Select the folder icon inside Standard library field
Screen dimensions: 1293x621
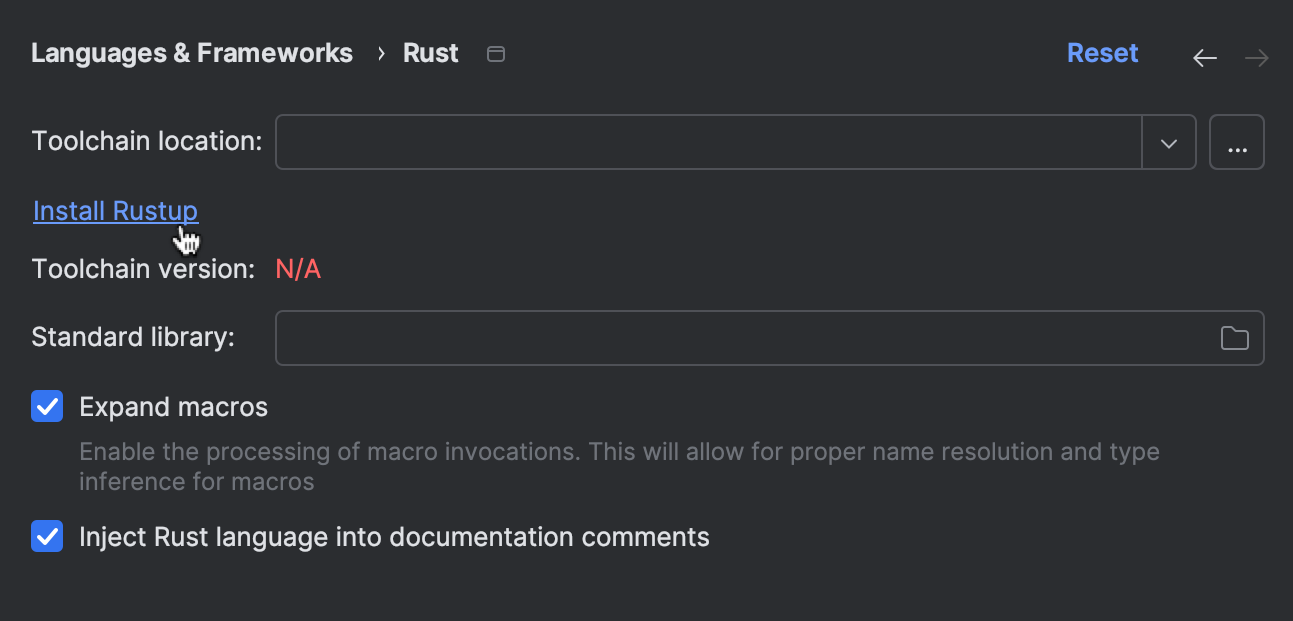pyautogui.click(x=1234, y=338)
